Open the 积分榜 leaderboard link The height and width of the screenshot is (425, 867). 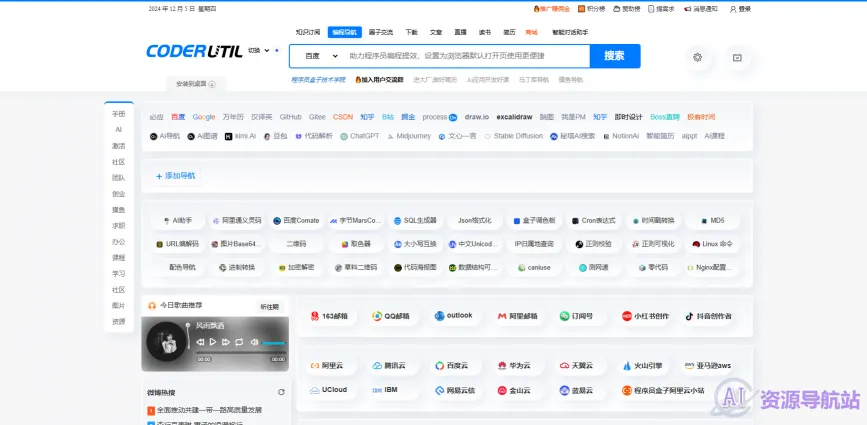pyautogui.click(x=592, y=9)
